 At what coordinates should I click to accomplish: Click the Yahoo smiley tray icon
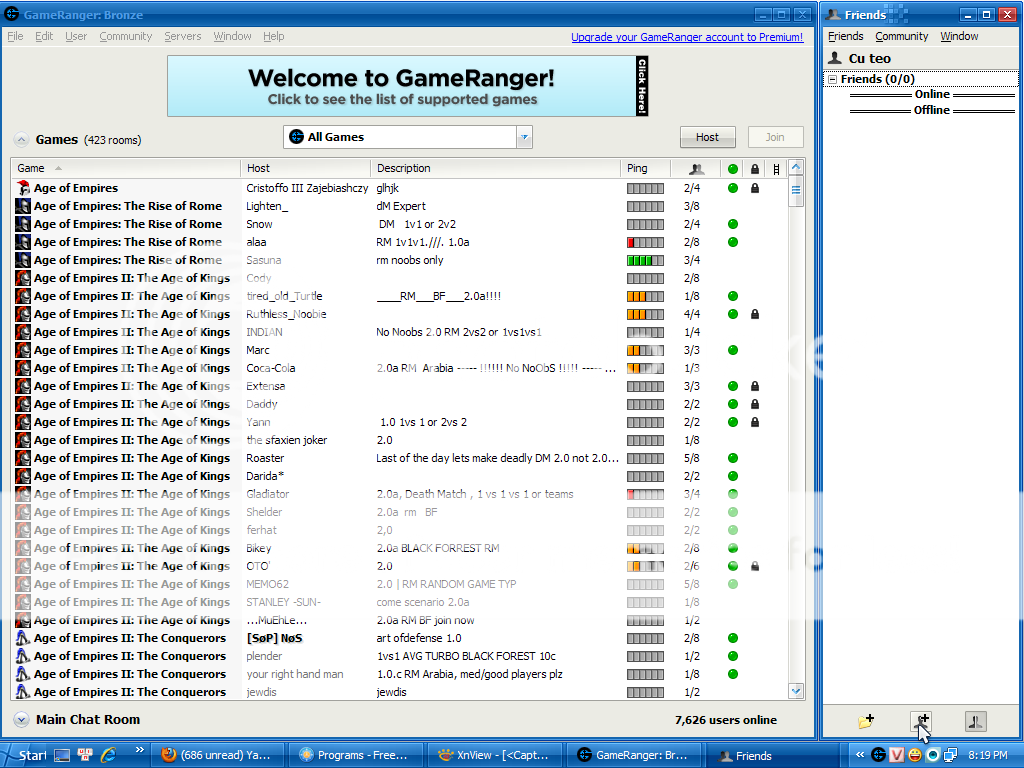tap(915, 755)
